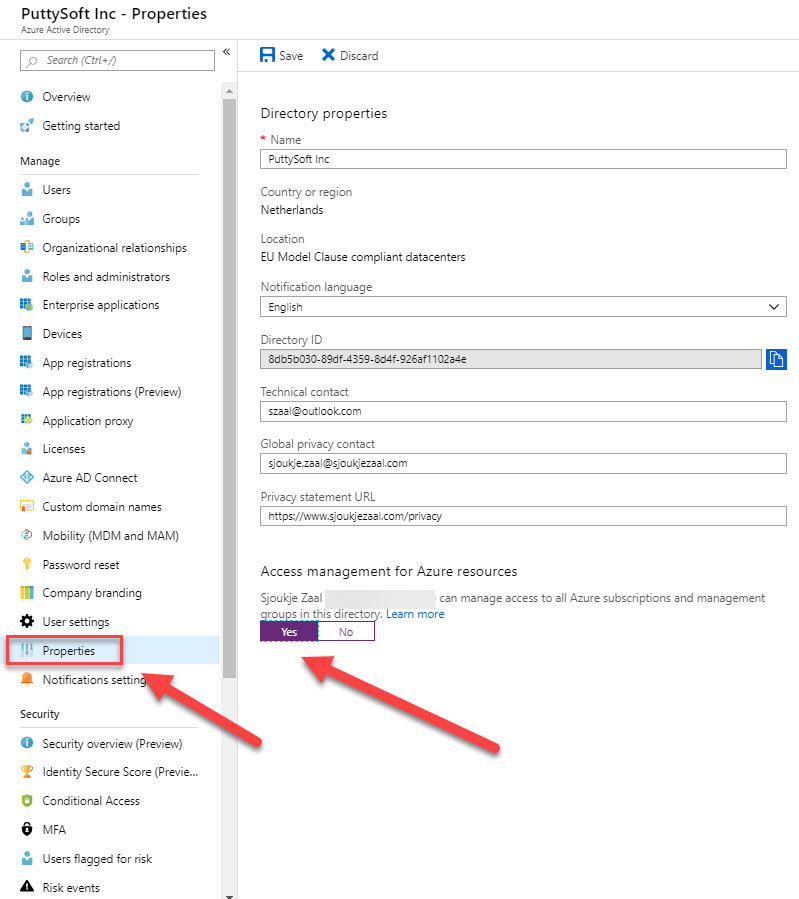The width and height of the screenshot is (799, 899).
Task: Click the read-only Directory ID field
Action: 511,359
